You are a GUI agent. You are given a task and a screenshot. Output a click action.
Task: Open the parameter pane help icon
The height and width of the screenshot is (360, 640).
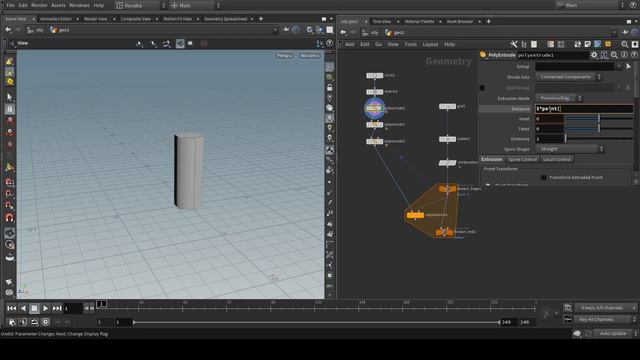(634, 55)
